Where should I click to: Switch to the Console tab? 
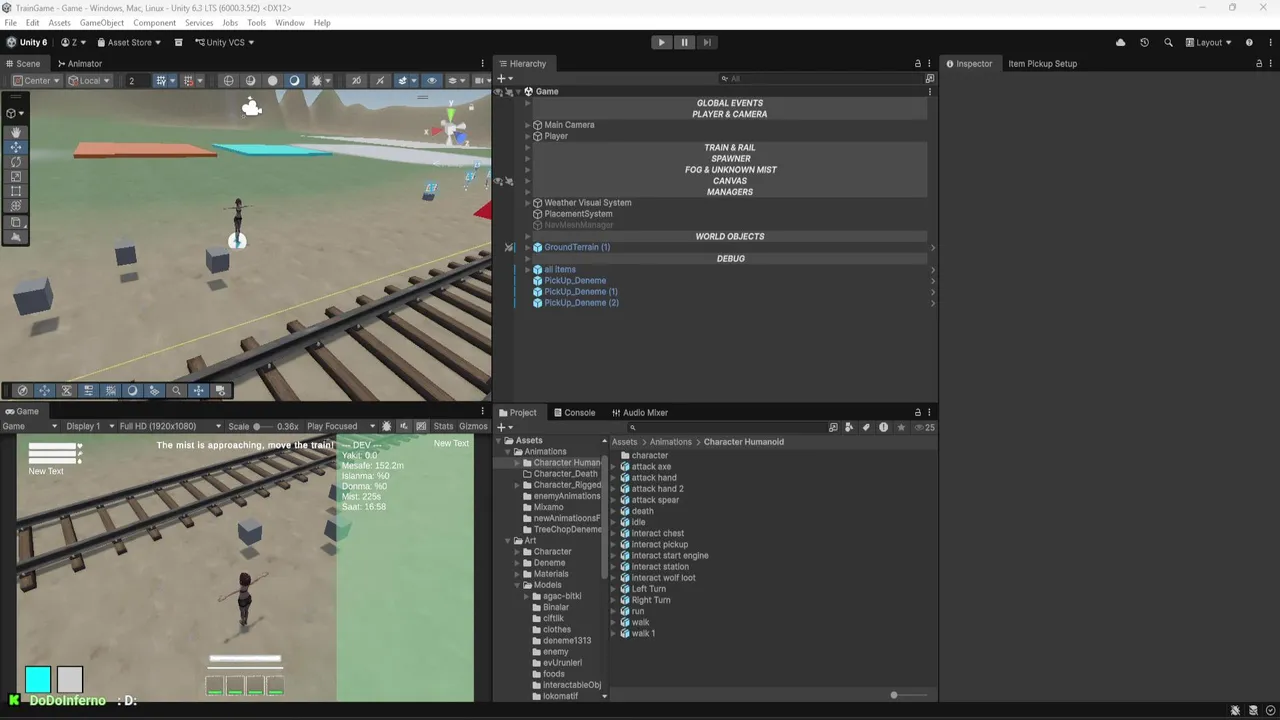point(573,412)
